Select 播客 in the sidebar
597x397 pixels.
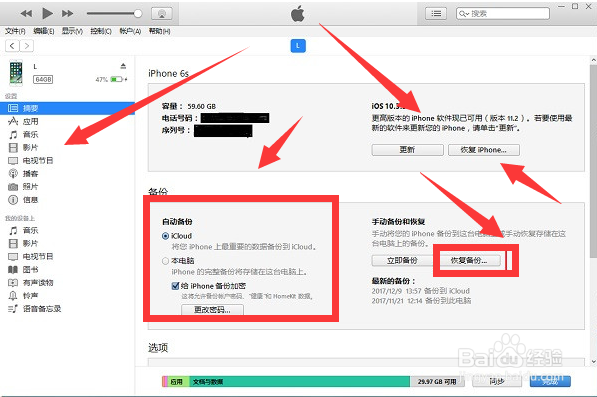[30, 174]
